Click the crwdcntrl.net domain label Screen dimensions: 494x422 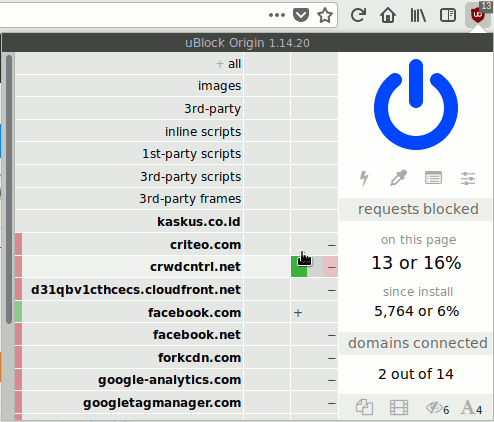[x=195, y=267]
